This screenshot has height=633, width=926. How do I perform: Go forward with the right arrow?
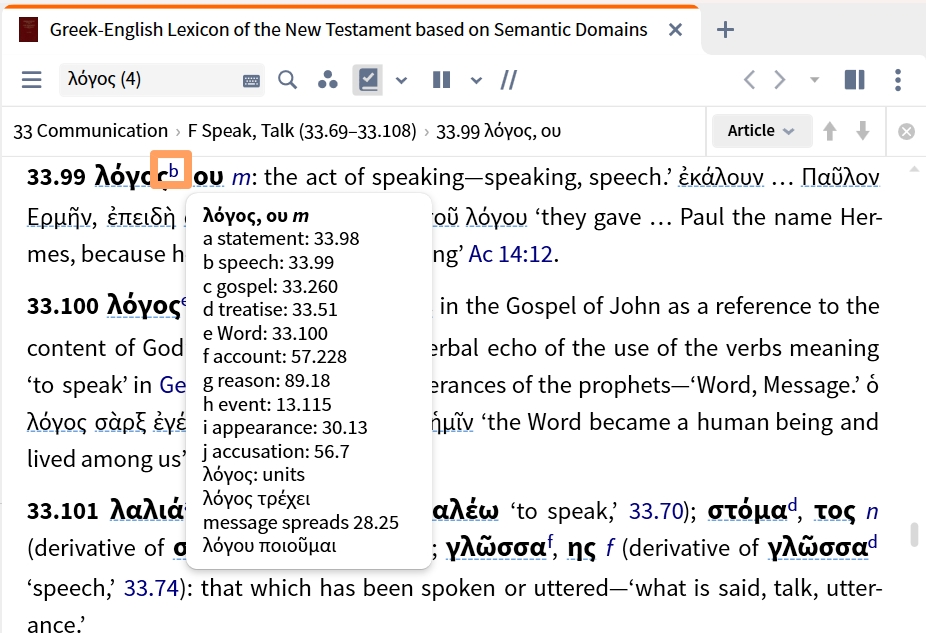point(780,80)
